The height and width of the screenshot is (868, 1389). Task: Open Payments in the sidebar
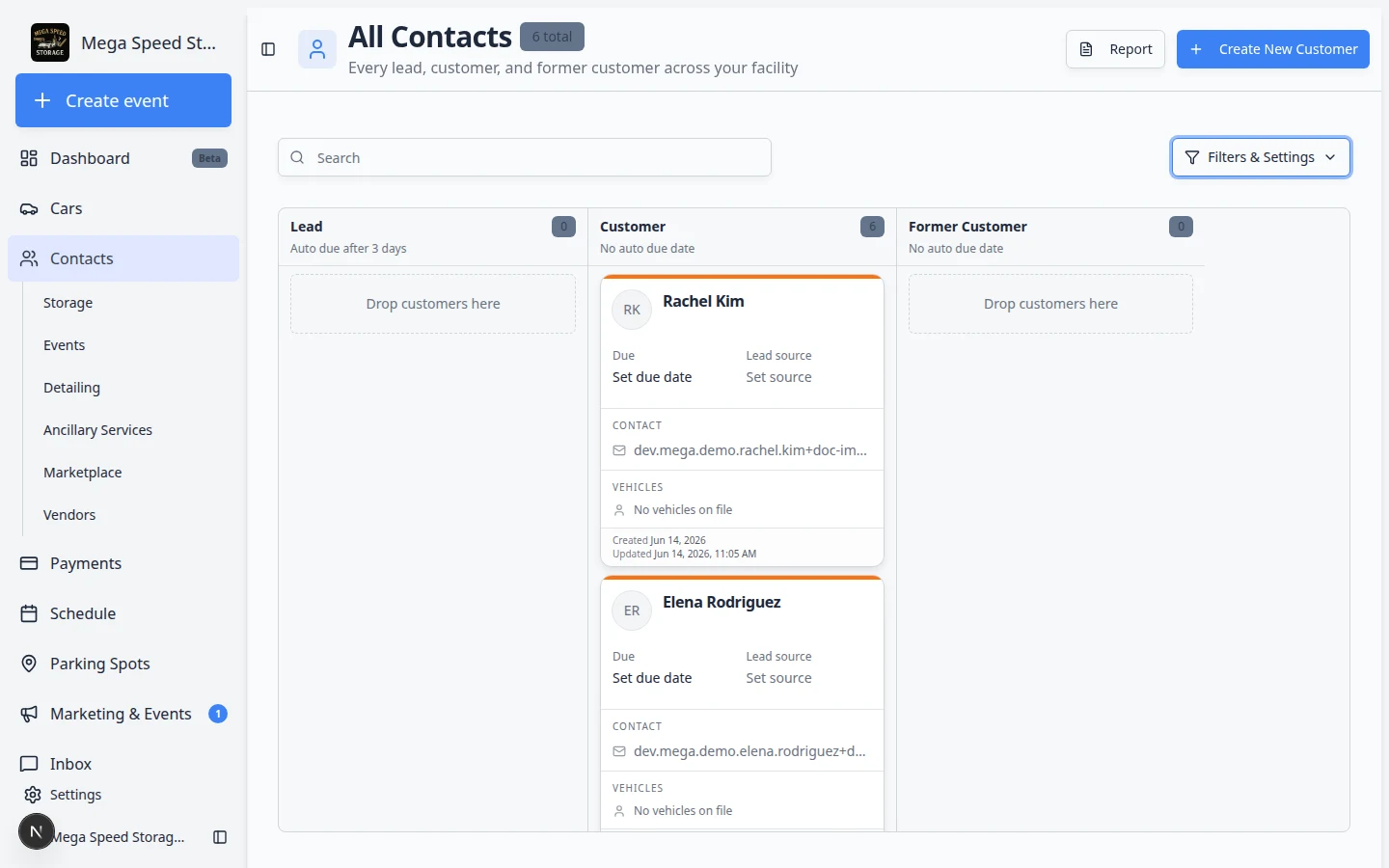tap(123, 563)
